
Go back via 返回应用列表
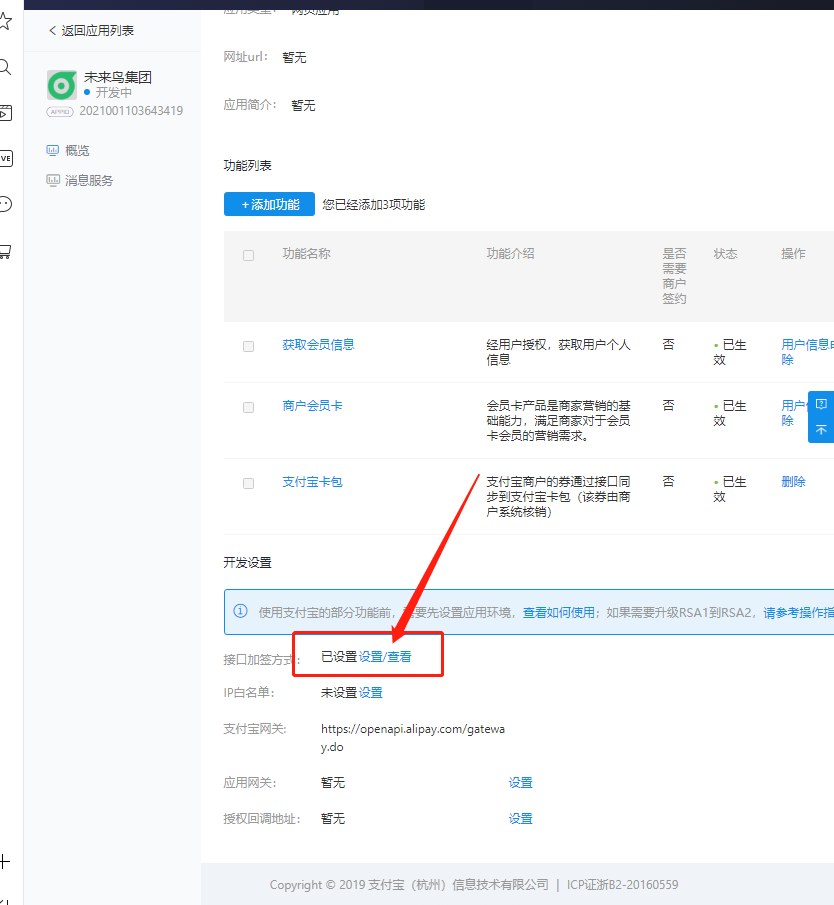tap(91, 31)
